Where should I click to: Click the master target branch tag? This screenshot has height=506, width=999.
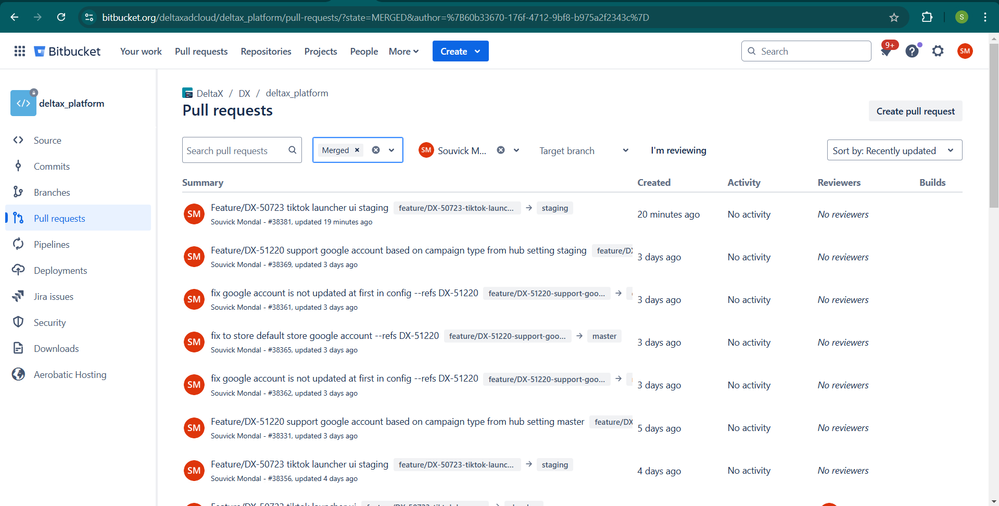[x=604, y=336]
